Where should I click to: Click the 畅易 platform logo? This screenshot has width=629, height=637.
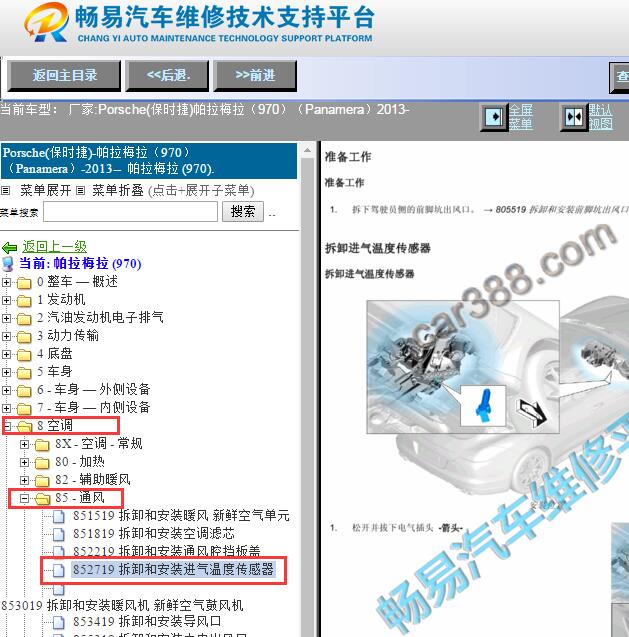coord(46,22)
